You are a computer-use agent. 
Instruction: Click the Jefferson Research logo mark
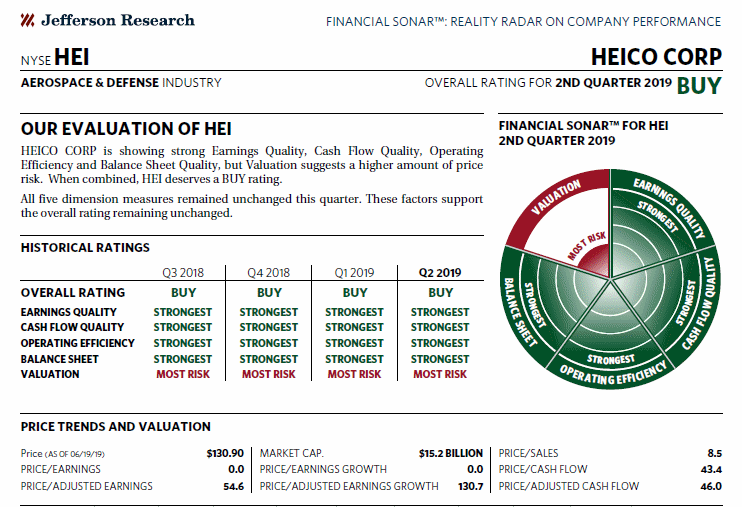tap(27, 20)
